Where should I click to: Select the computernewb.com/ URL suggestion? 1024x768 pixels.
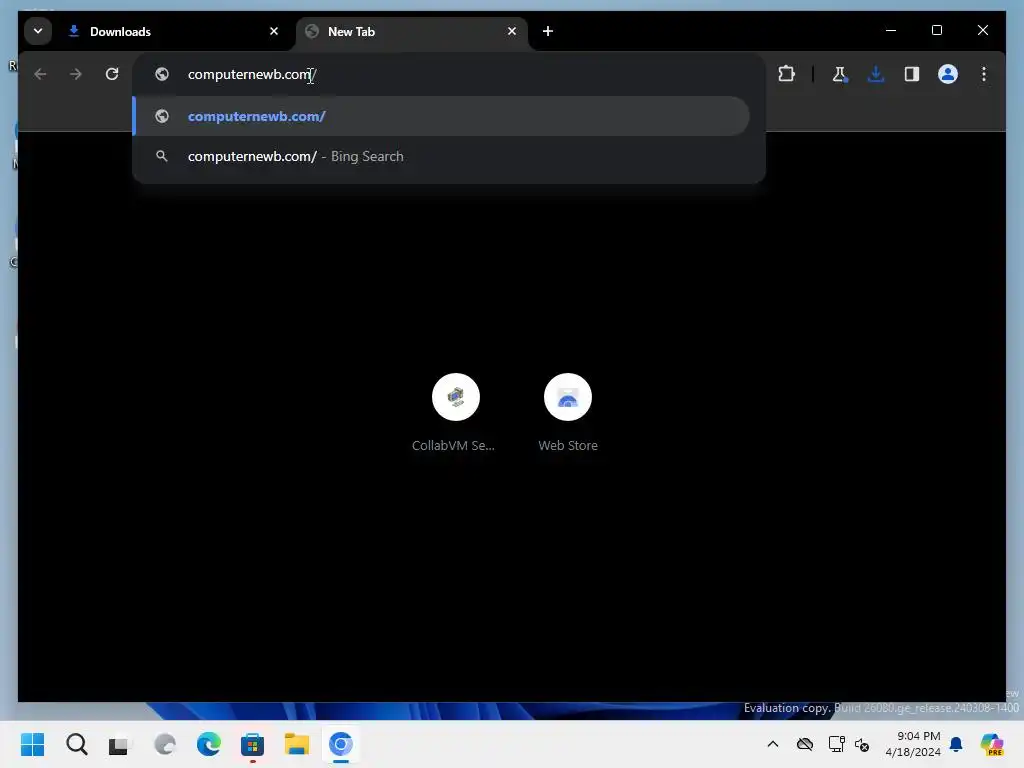[x=441, y=116]
